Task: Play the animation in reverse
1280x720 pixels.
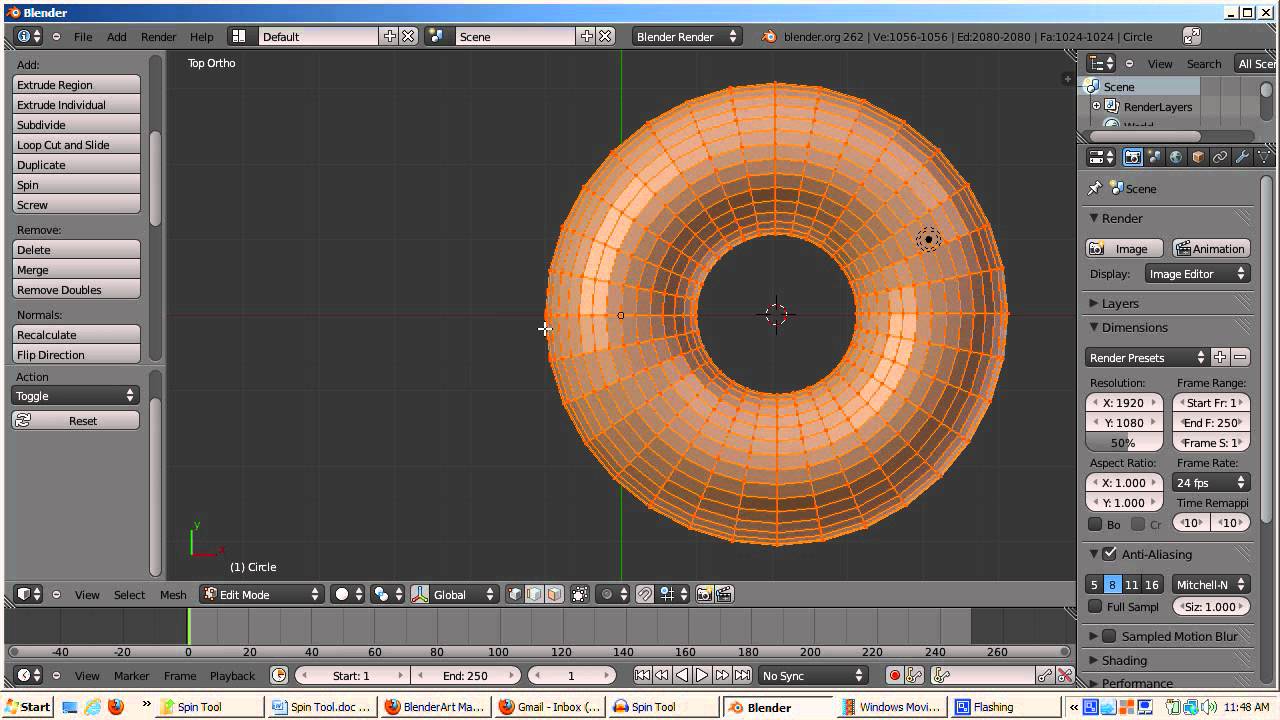Action: [682, 675]
